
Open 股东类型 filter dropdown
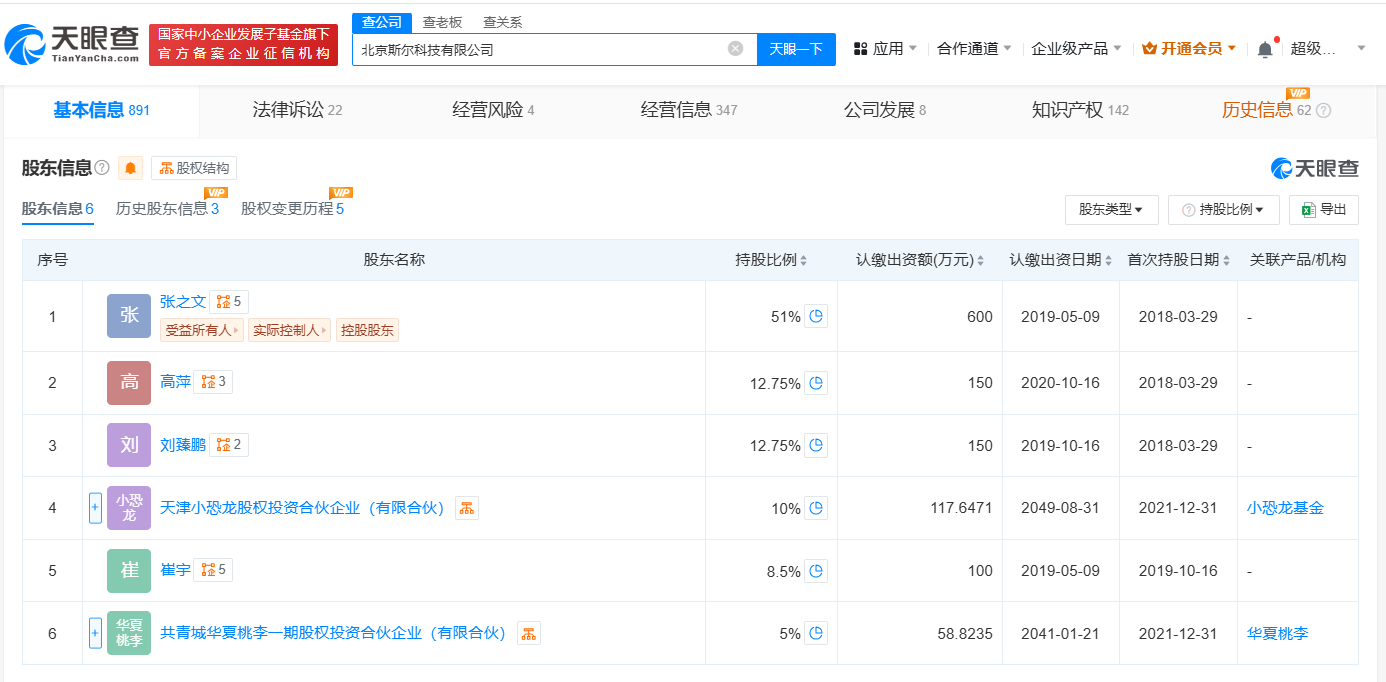(1111, 209)
